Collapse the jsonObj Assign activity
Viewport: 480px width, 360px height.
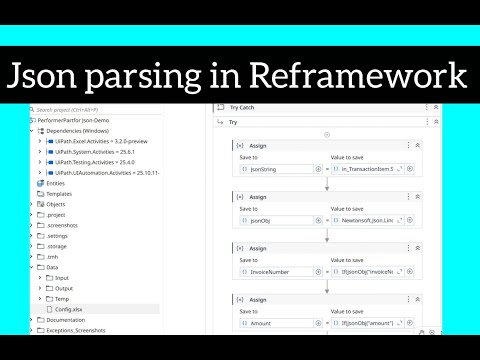pos(417,197)
